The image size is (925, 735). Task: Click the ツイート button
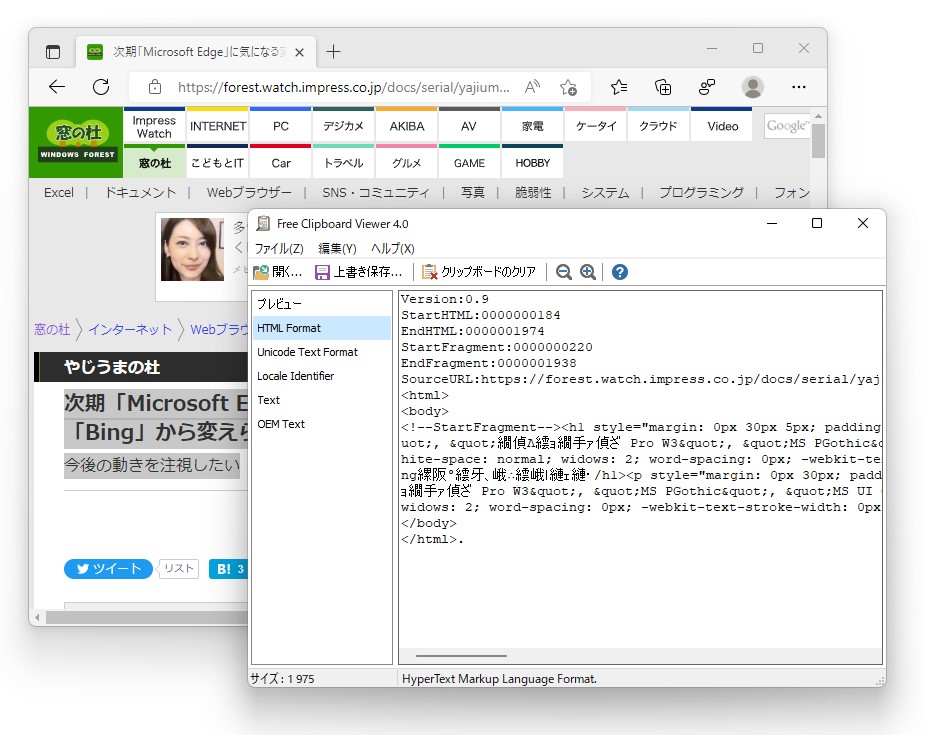pyautogui.click(x=108, y=569)
